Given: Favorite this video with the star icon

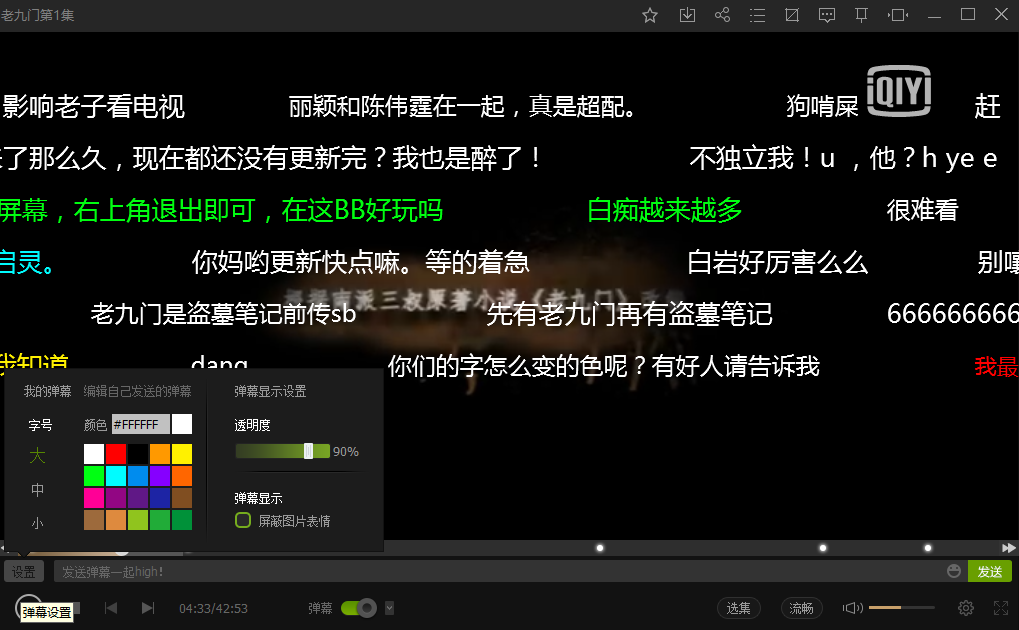Looking at the screenshot, I should (649, 15).
